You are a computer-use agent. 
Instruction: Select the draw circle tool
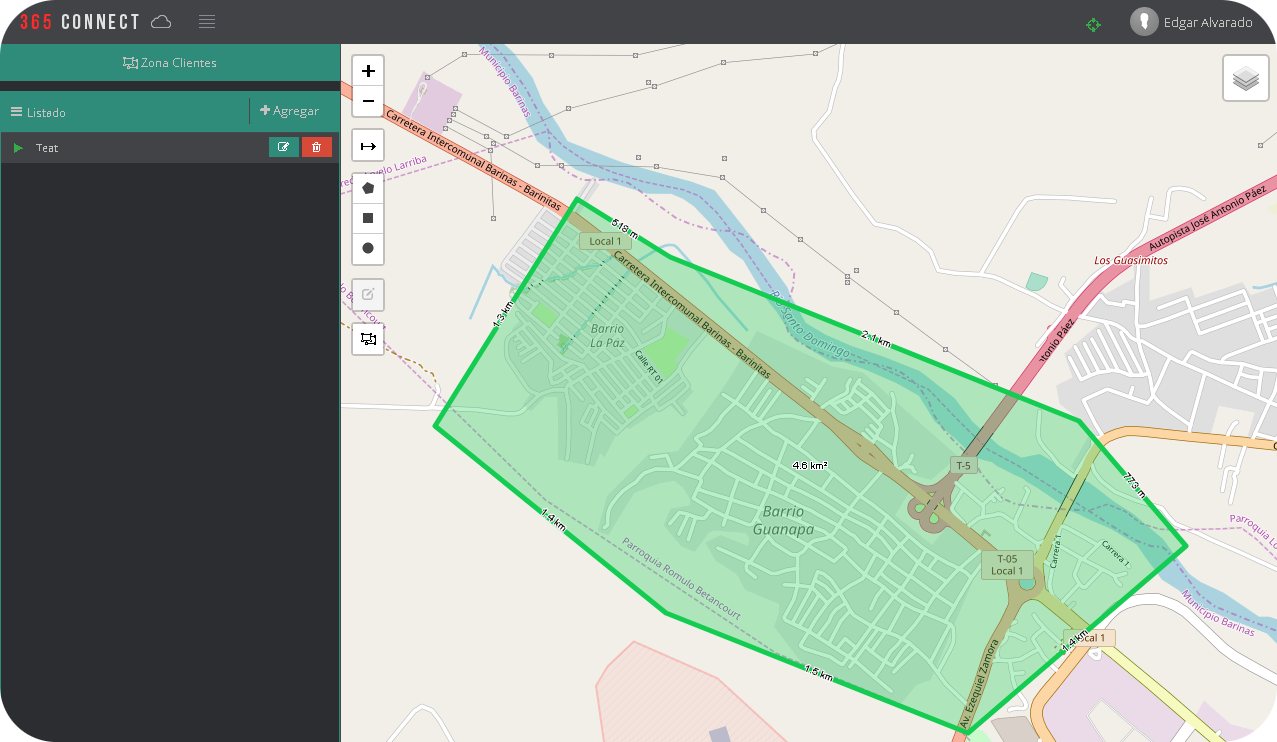click(368, 248)
